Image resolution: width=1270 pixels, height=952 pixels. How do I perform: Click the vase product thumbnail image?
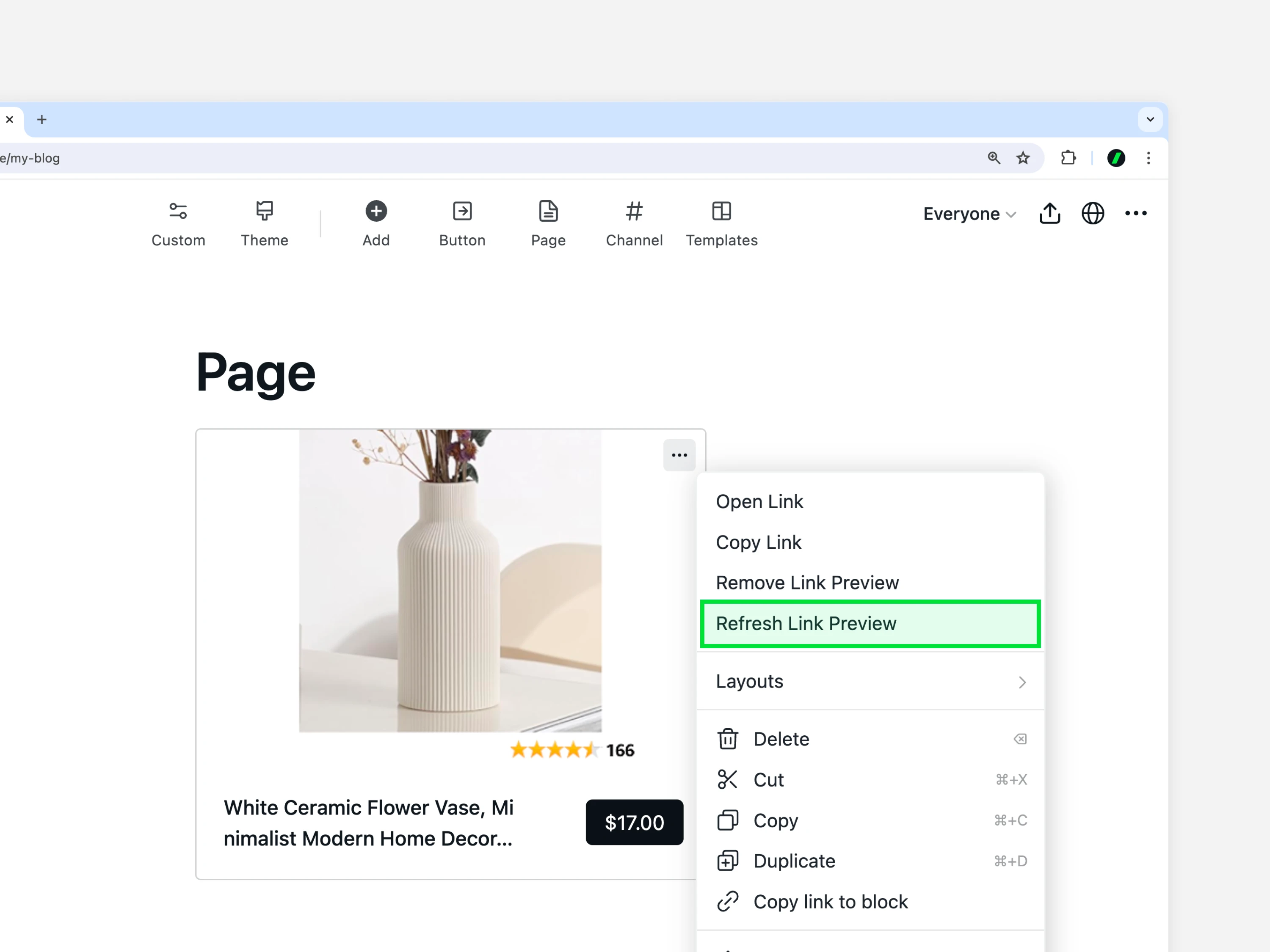click(450, 581)
